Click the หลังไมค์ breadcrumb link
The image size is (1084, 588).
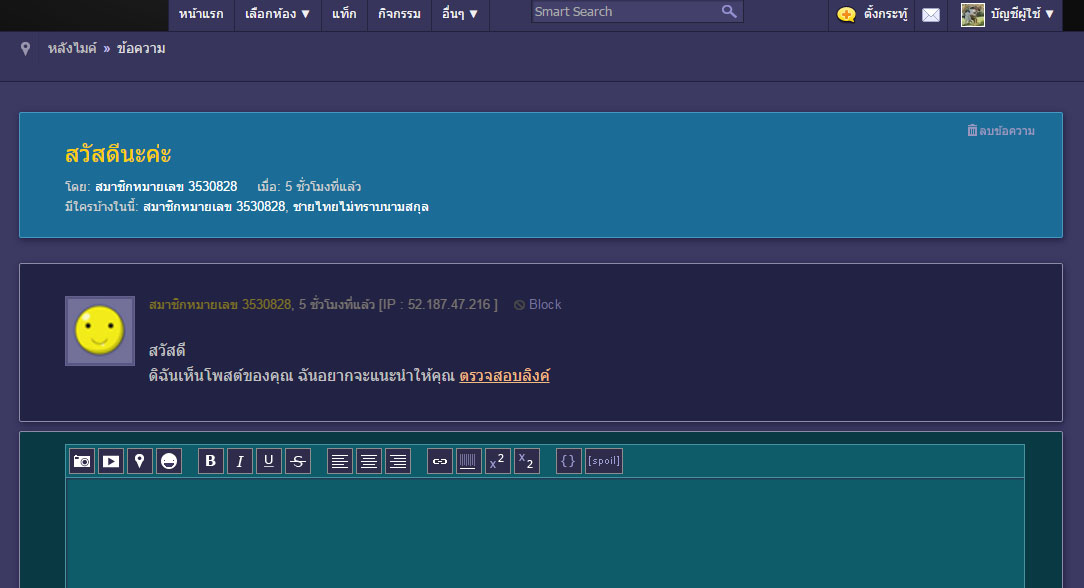(72, 48)
